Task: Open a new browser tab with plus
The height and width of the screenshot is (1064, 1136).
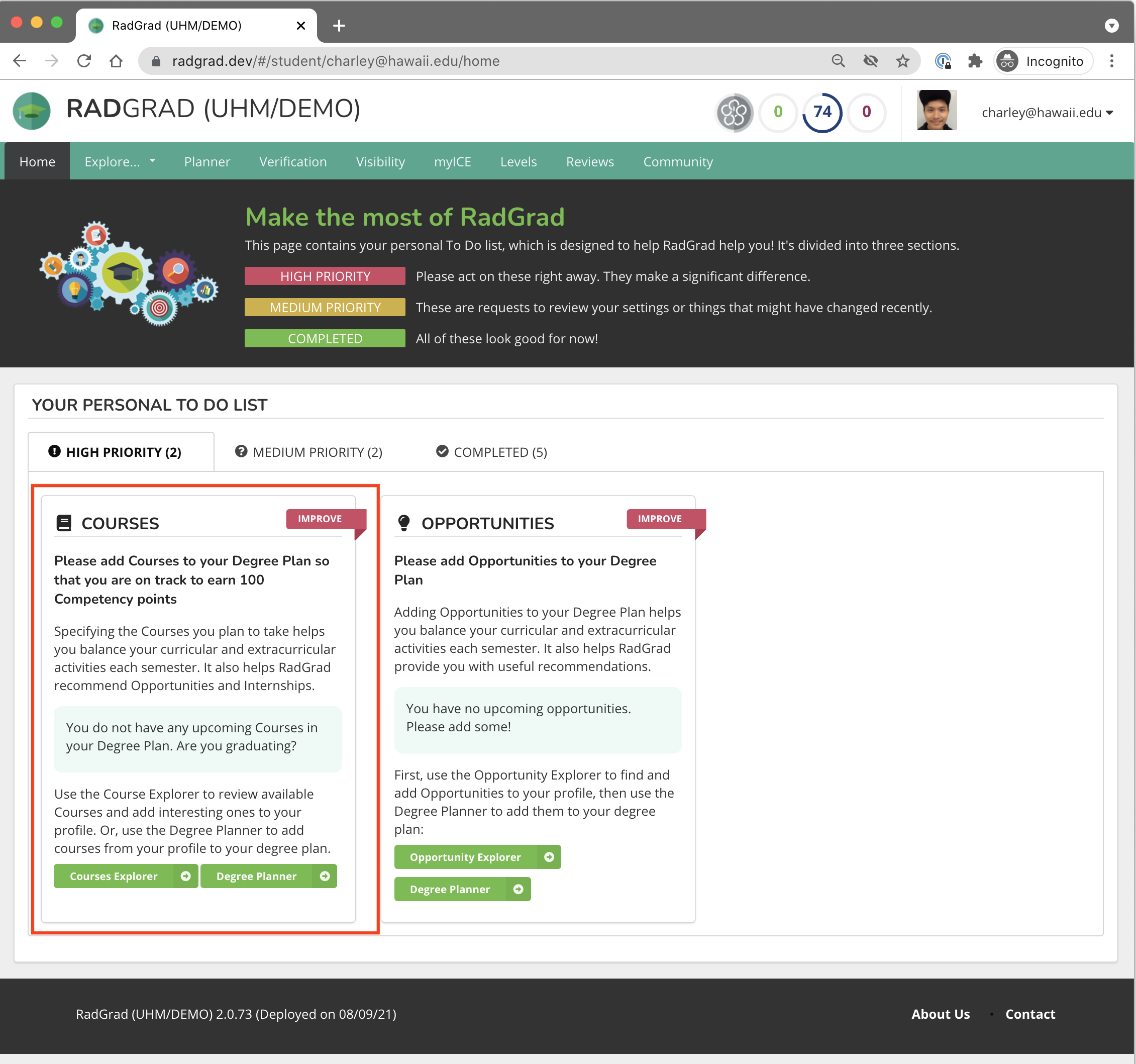Action: (339, 26)
